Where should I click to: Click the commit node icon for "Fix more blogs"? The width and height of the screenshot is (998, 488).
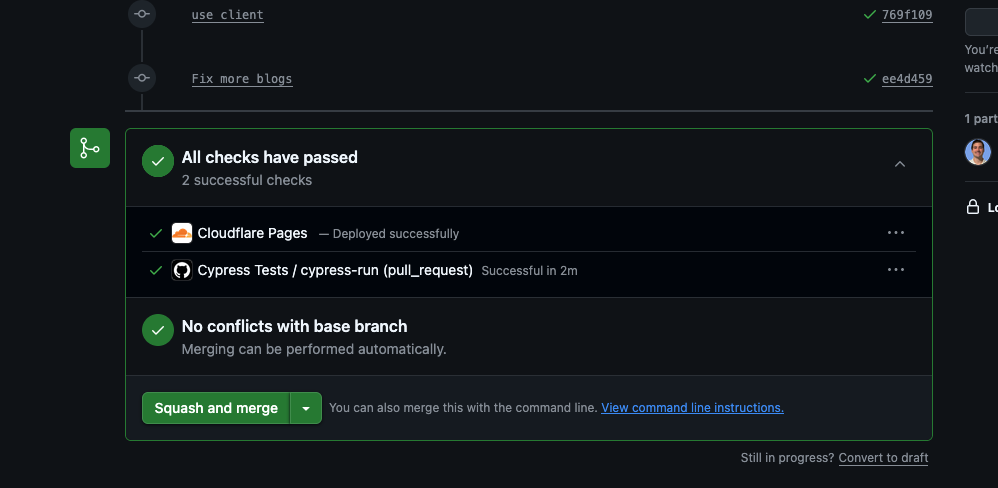pos(142,78)
